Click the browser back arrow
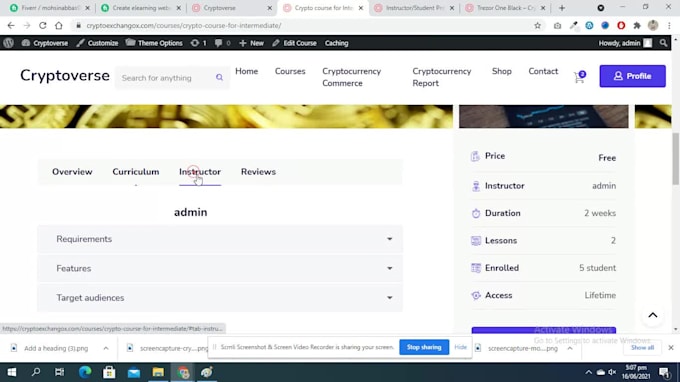This screenshot has width=680, height=382. [x=11, y=26]
